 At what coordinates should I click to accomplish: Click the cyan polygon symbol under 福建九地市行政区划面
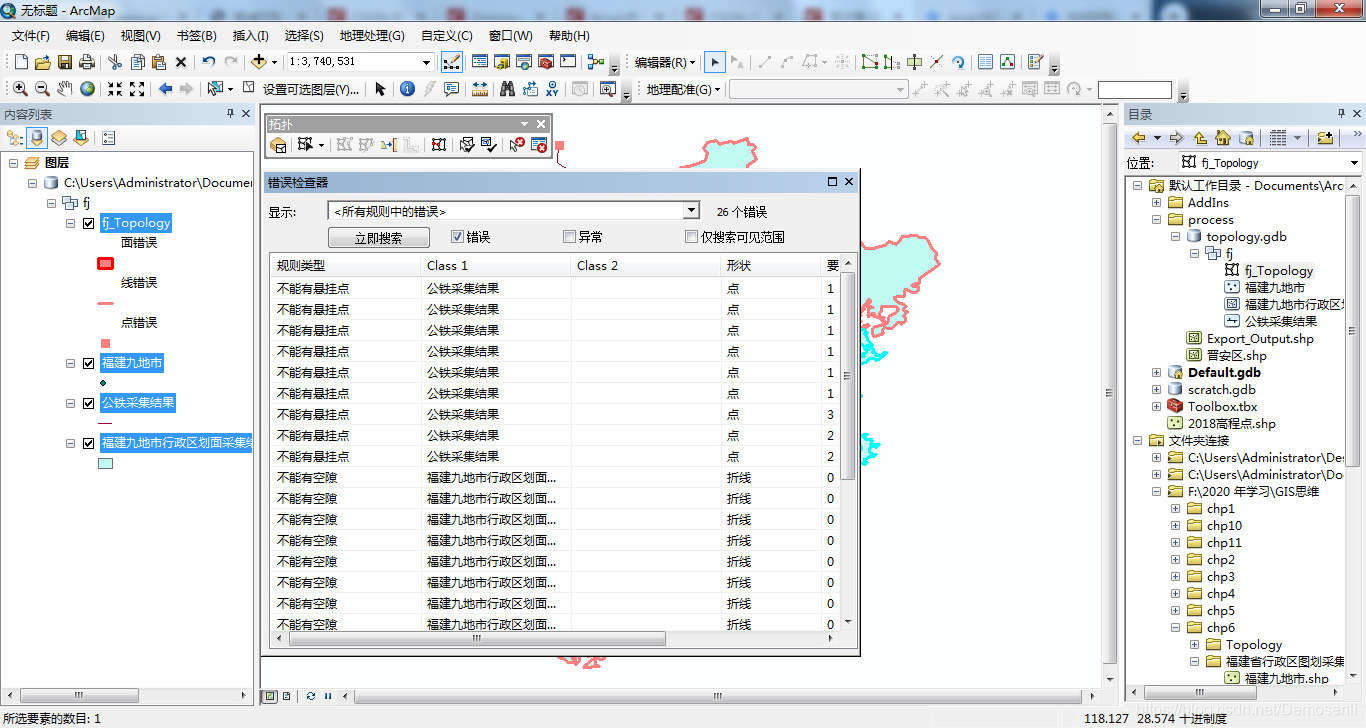point(105,463)
